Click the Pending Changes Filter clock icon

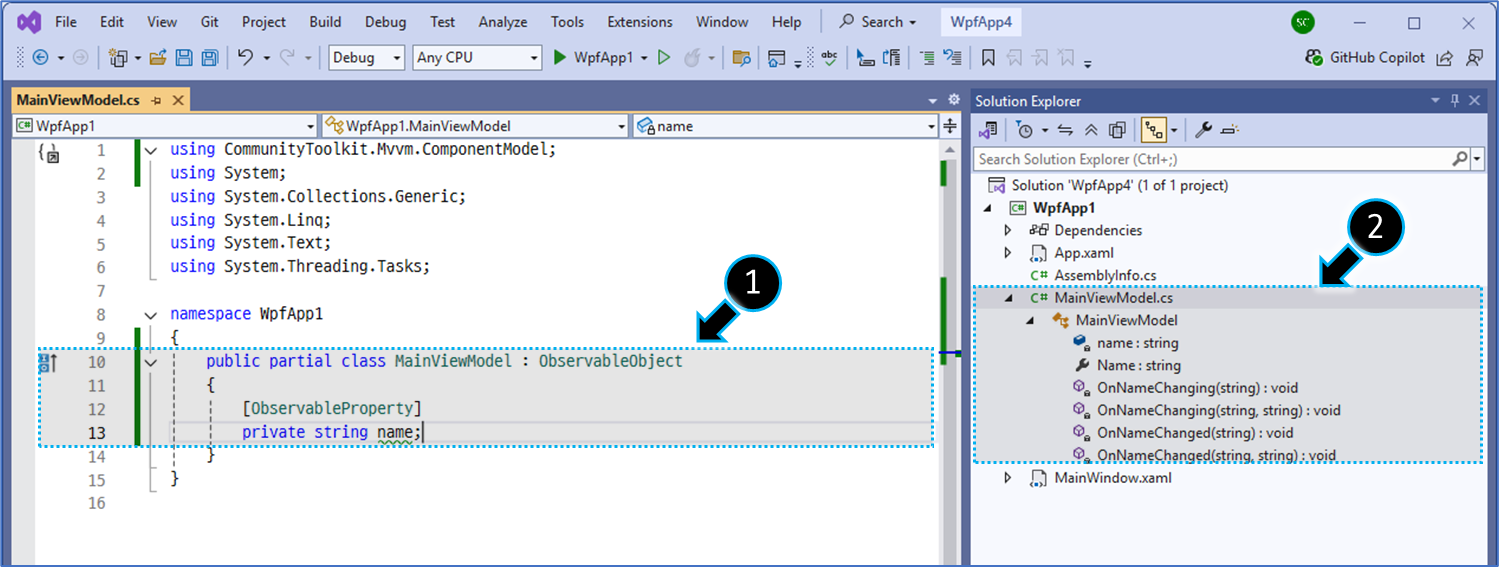1023,130
